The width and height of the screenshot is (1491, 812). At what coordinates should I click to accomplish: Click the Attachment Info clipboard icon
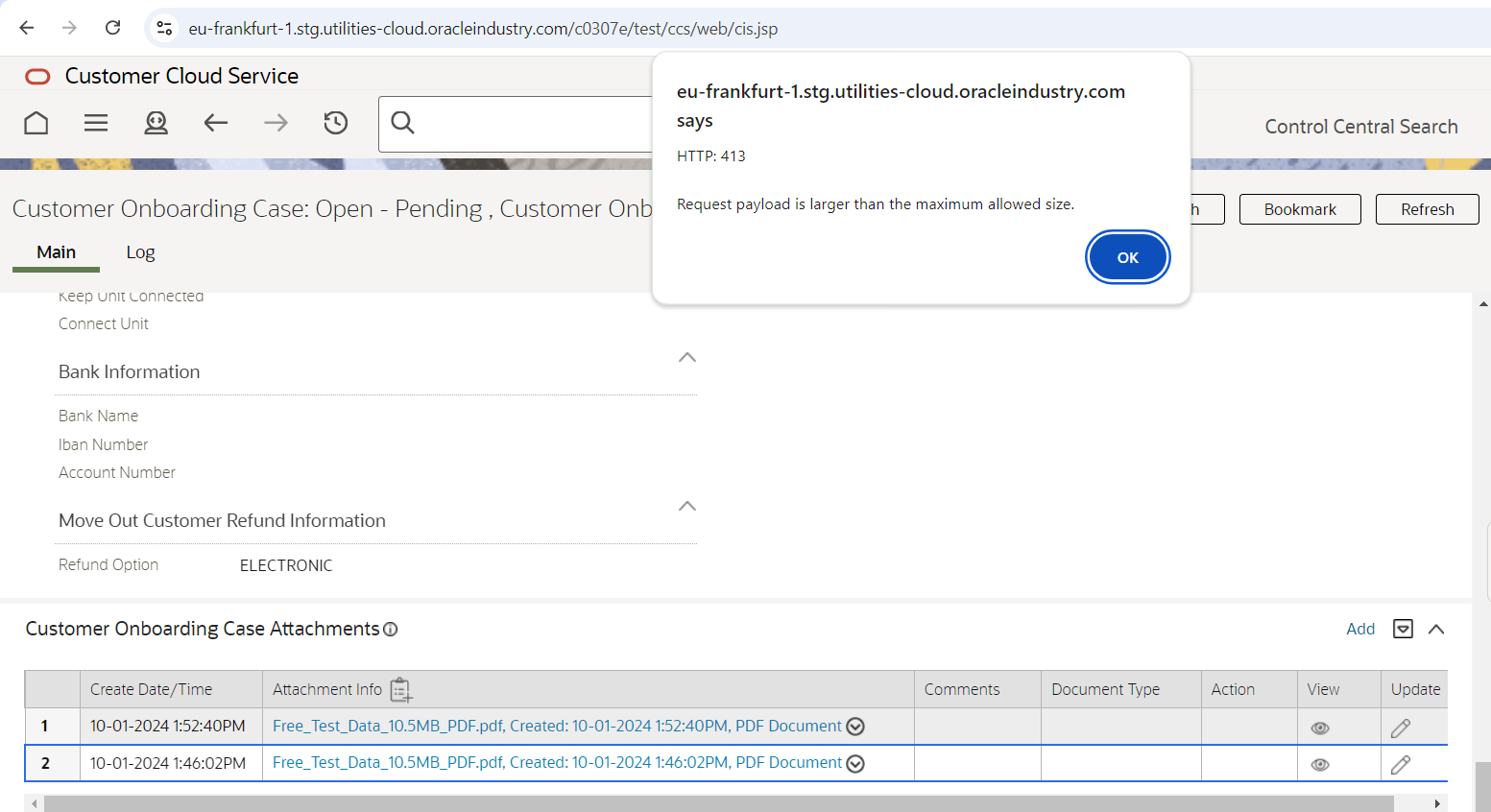(x=401, y=690)
